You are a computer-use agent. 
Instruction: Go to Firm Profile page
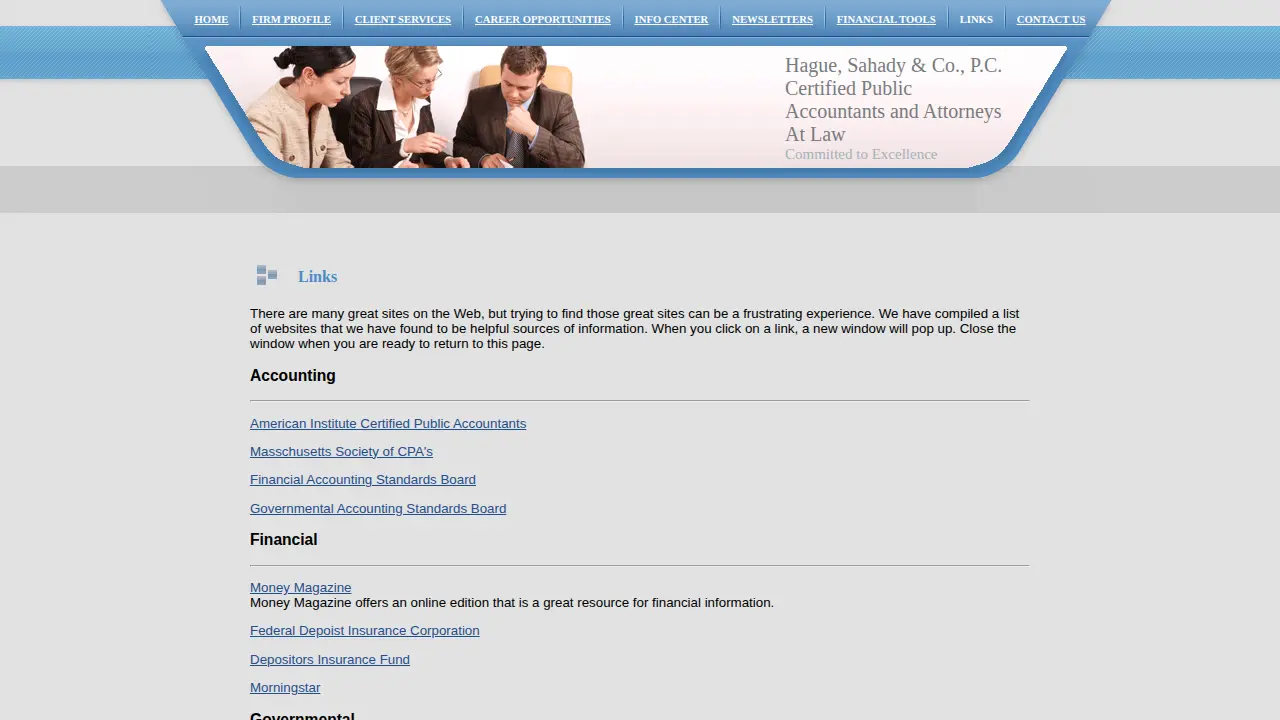[x=291, y=19]
